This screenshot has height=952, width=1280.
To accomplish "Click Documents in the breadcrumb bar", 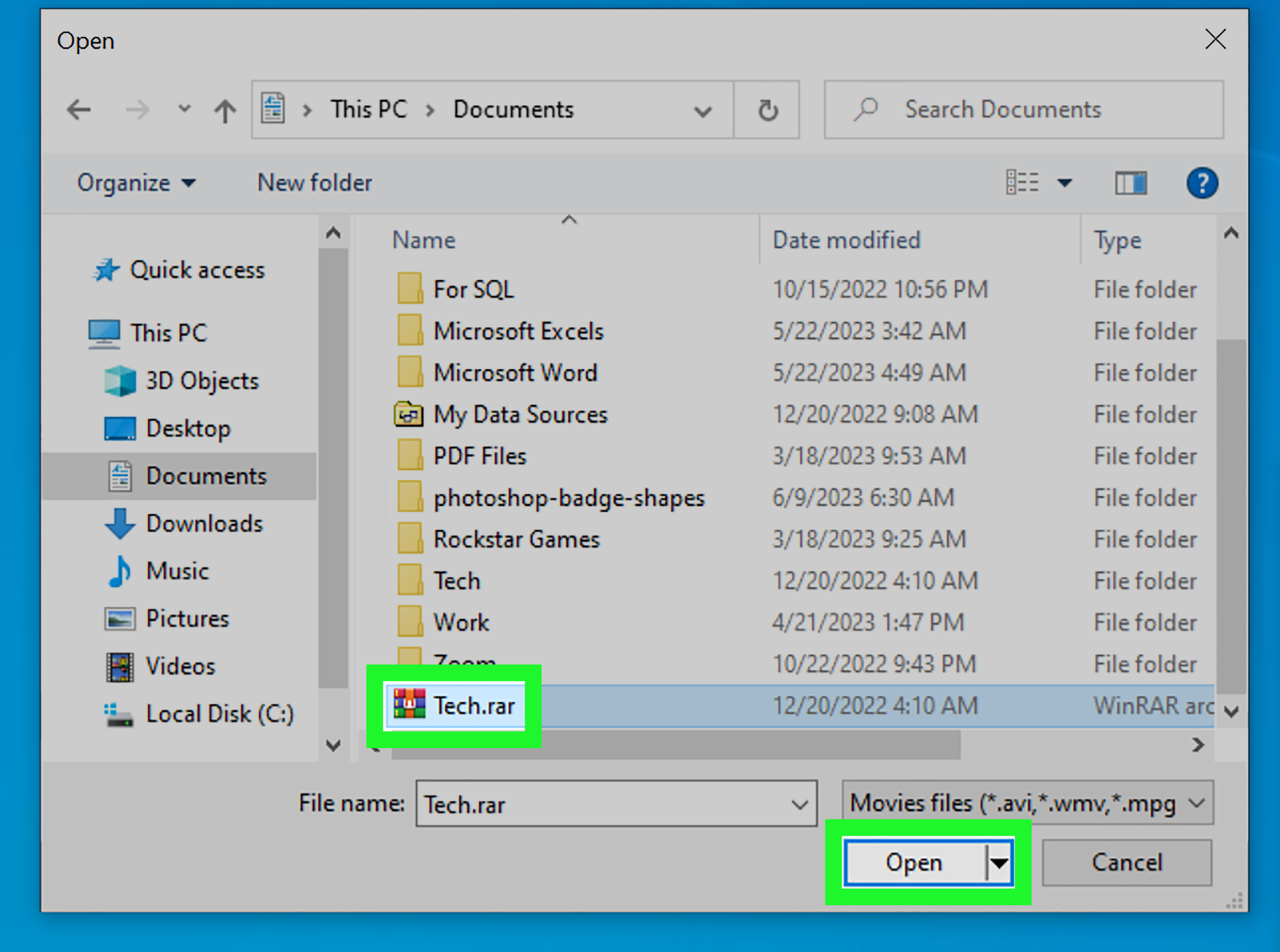I will click(x=513, y=110).
